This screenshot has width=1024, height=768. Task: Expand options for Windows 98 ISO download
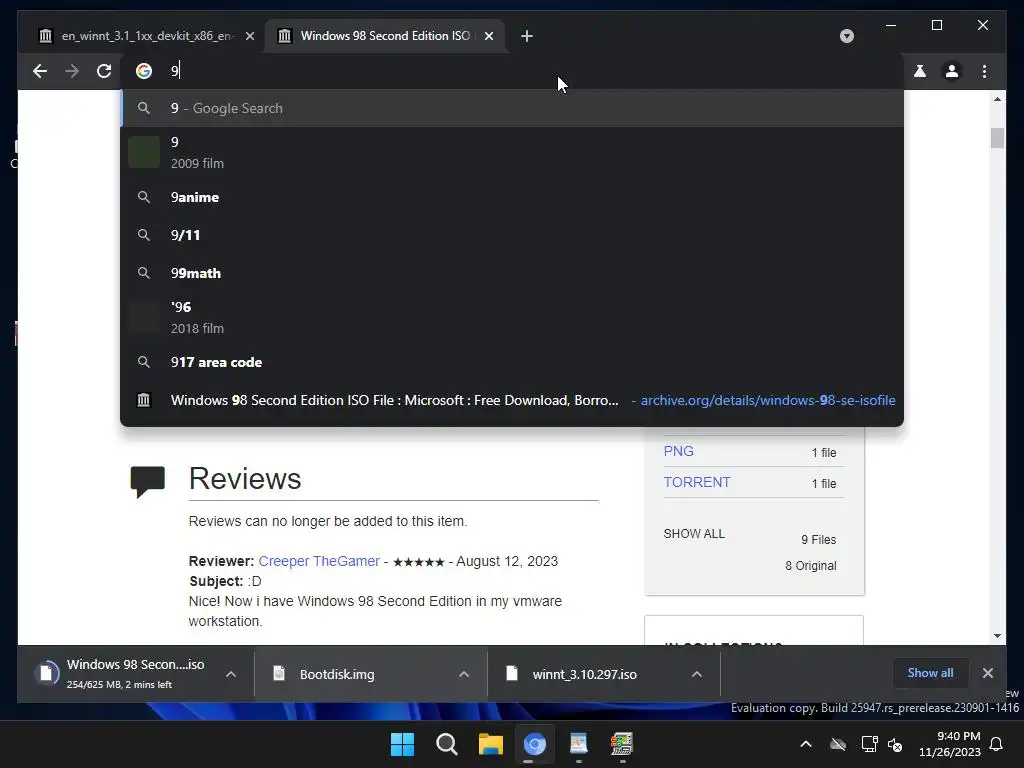click(231, 674)
